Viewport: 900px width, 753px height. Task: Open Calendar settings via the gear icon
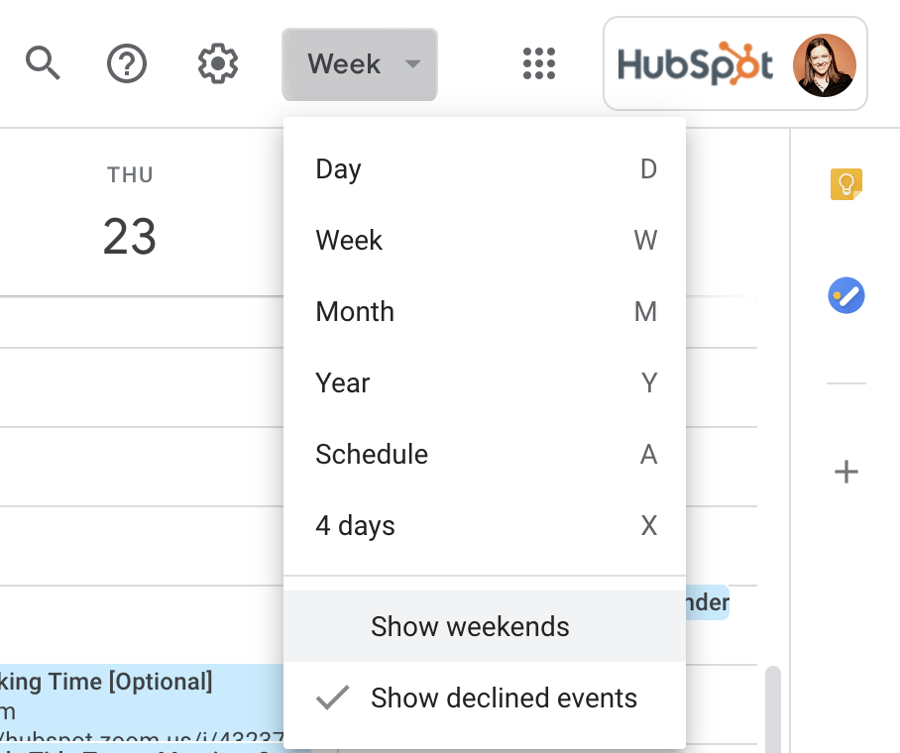tap(217, 63)
